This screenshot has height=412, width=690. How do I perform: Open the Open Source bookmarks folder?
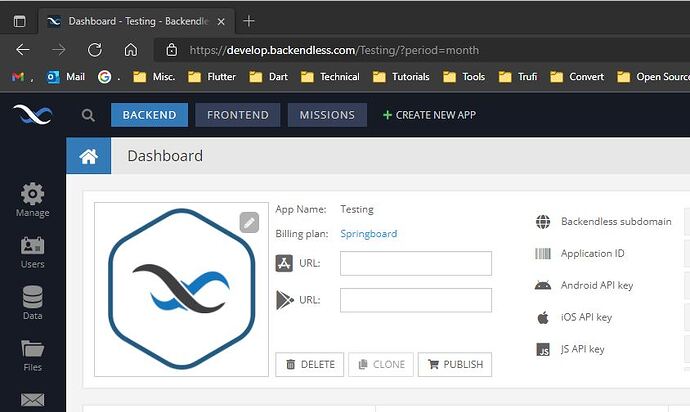(653, 77)
